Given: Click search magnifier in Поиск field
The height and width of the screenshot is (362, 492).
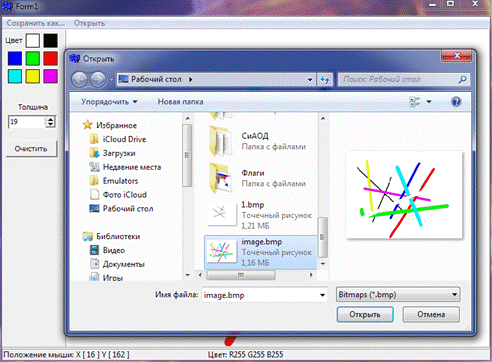Looking at the screenshot, I should click(462, 79).
